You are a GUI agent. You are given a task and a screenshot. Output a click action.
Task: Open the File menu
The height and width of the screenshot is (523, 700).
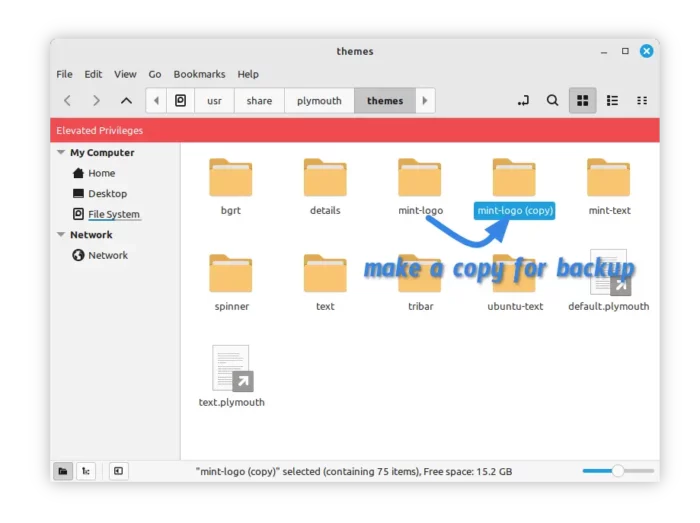tap(64, 74)
